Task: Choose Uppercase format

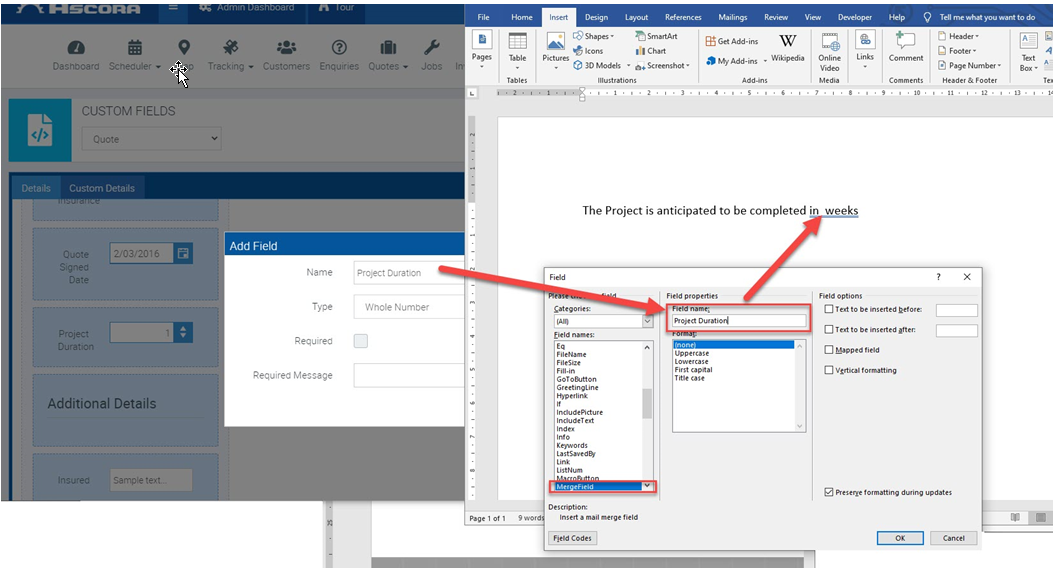Action: pos(692,353)
